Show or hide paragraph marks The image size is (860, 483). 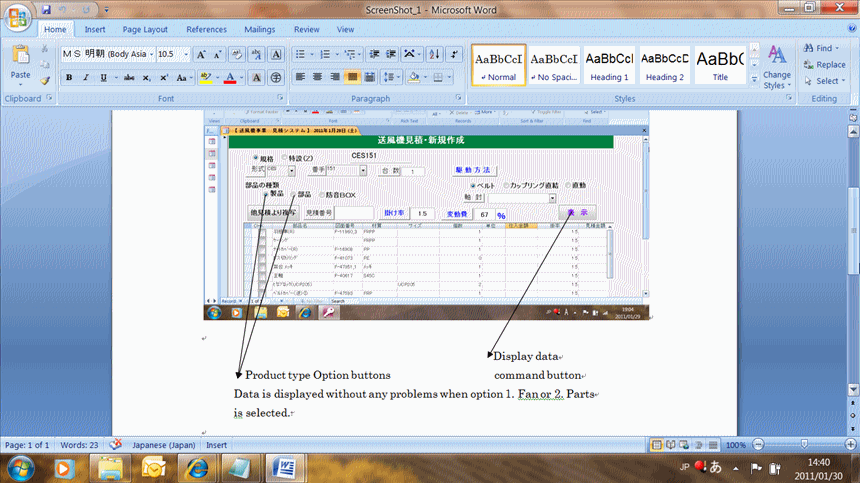[x=454, y=54]
